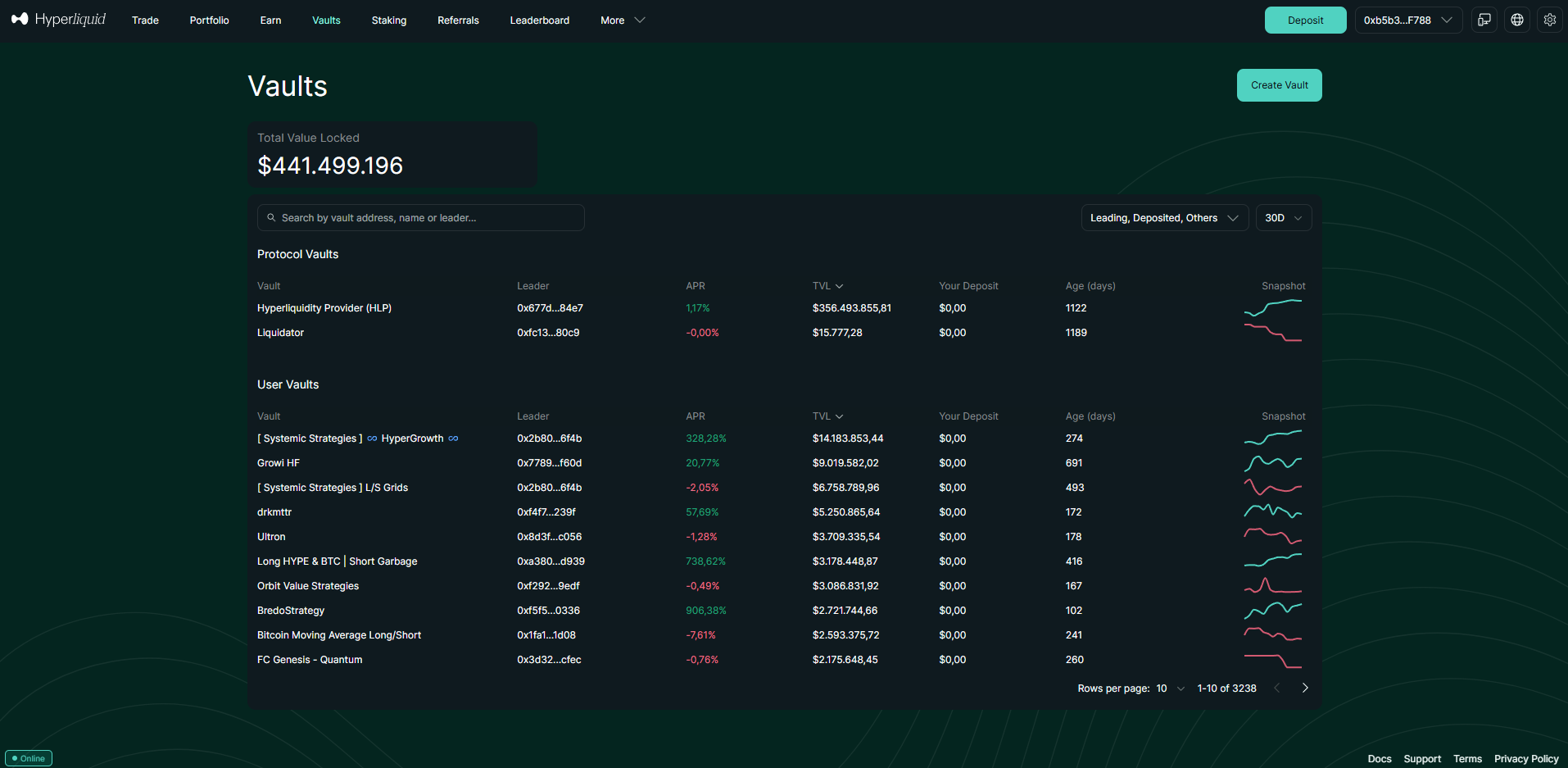Click the Create Vault button

click(x=1280, y=85)
